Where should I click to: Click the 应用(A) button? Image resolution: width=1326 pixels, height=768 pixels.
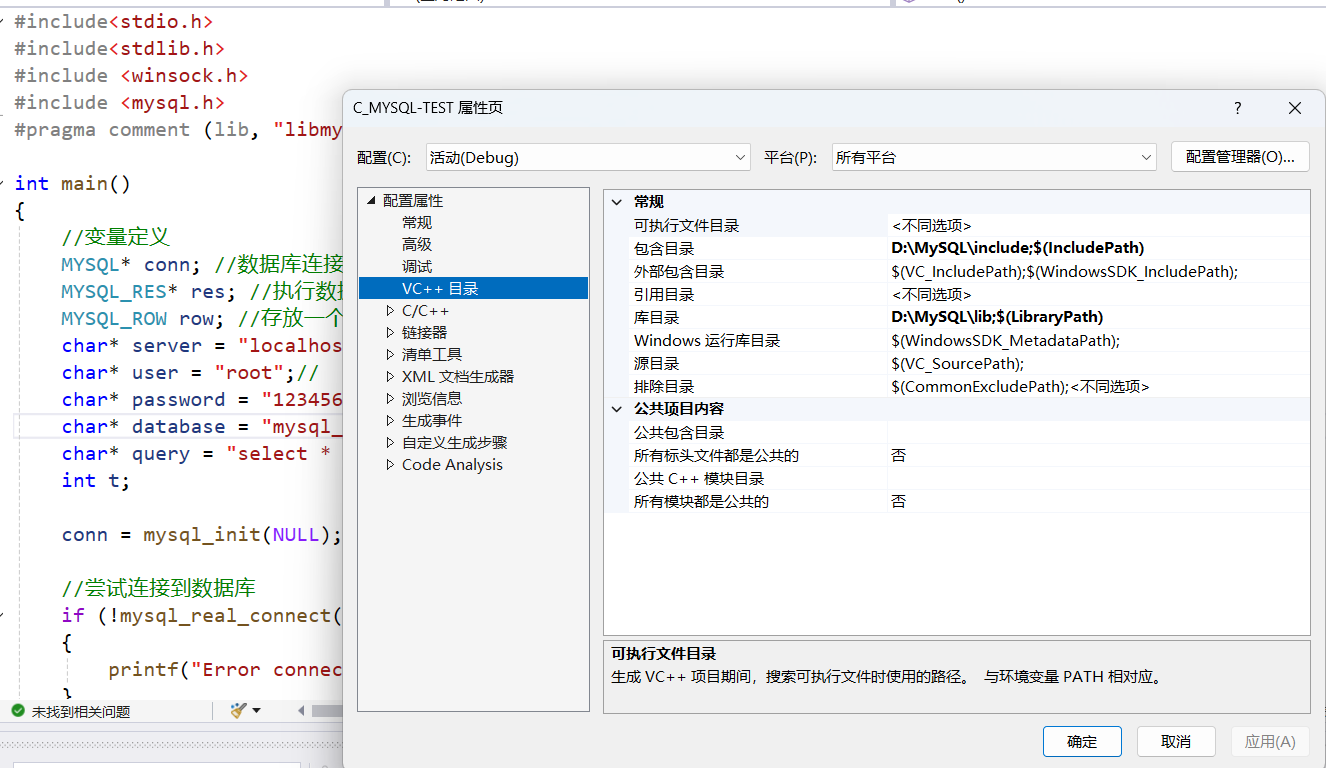click(x=1270, y=741)
